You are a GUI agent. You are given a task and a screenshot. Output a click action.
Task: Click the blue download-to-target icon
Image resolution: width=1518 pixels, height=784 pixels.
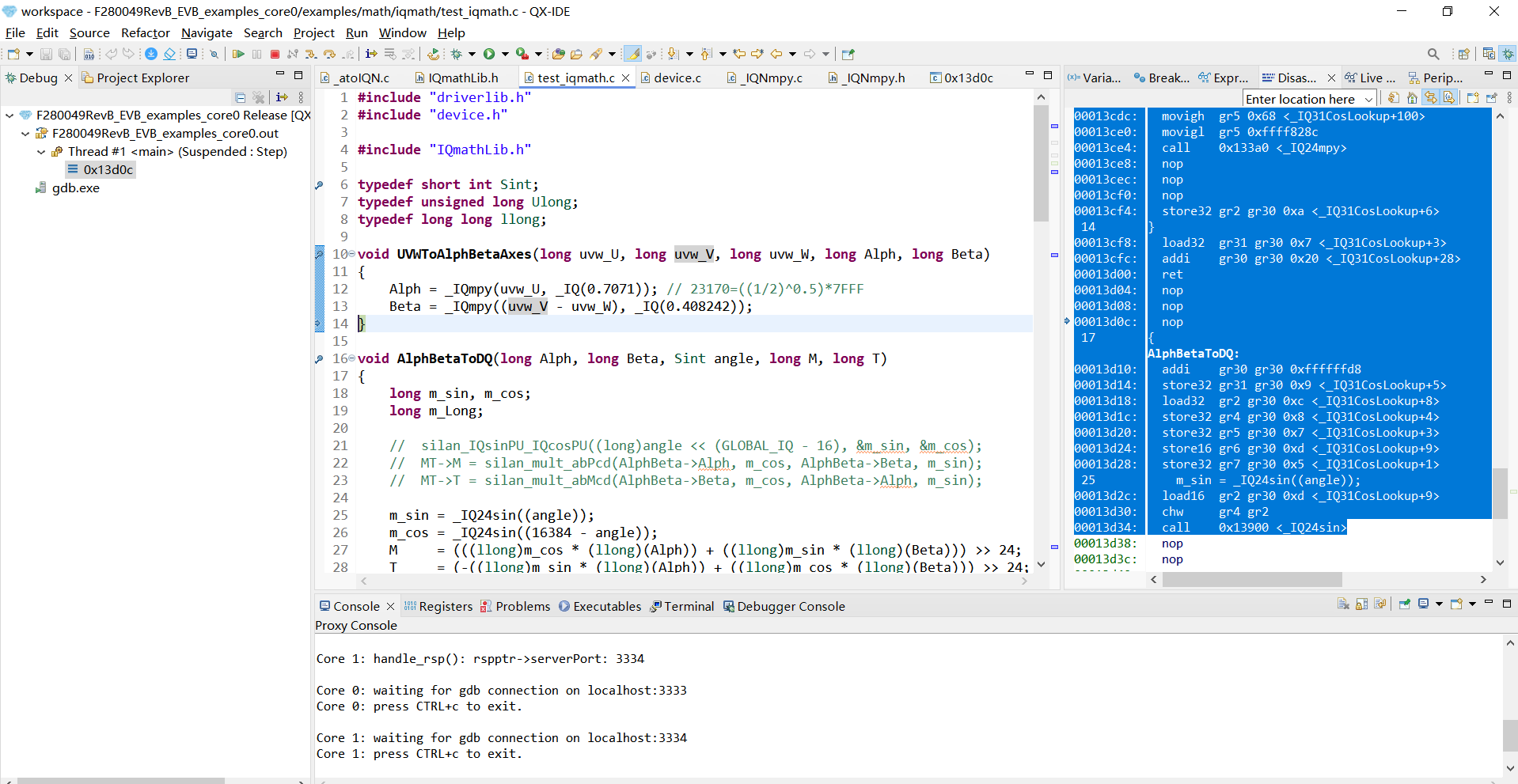[x=150, y=54]
